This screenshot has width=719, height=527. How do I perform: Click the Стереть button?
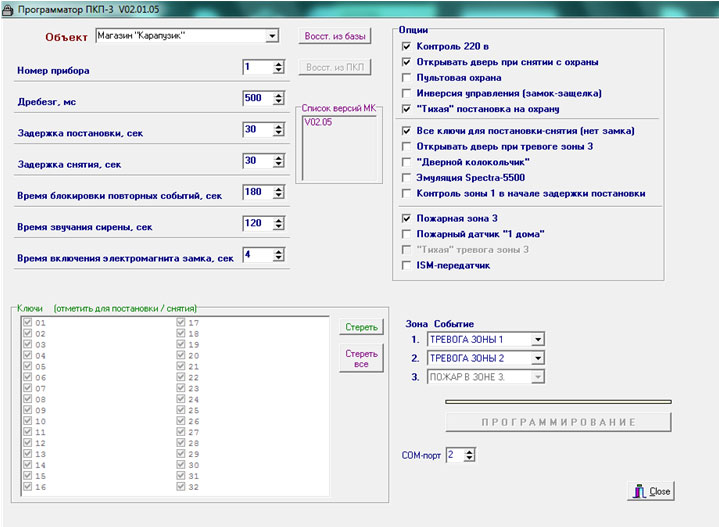click(x=361, y=327)
